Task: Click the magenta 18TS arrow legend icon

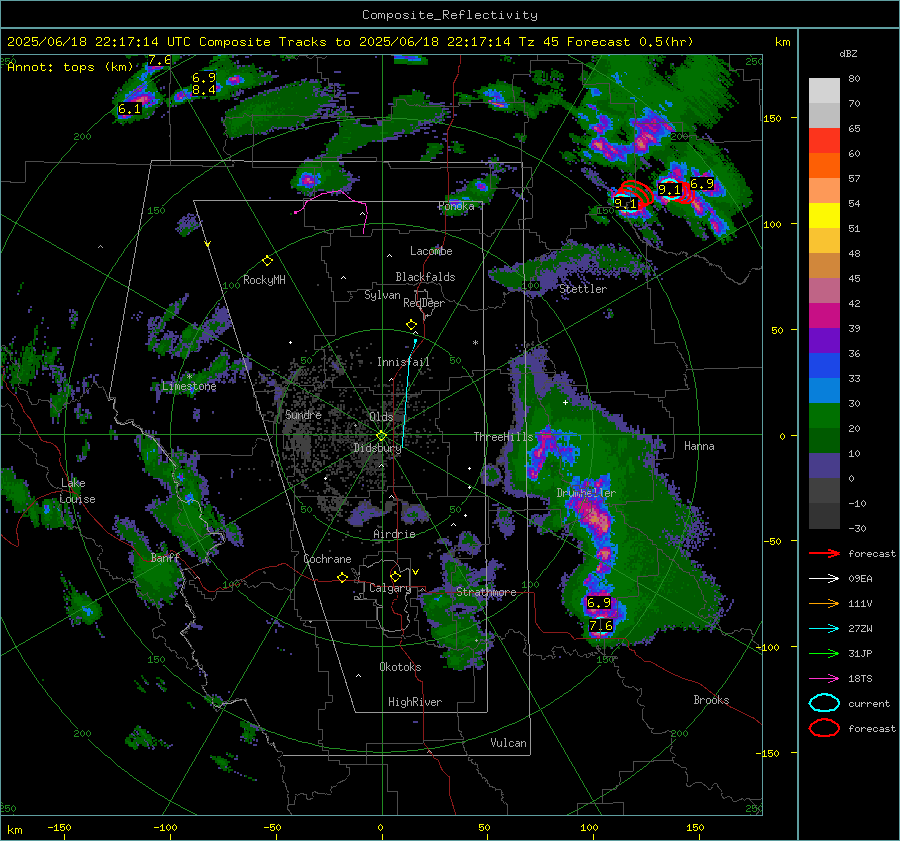Action: point(824,679)
